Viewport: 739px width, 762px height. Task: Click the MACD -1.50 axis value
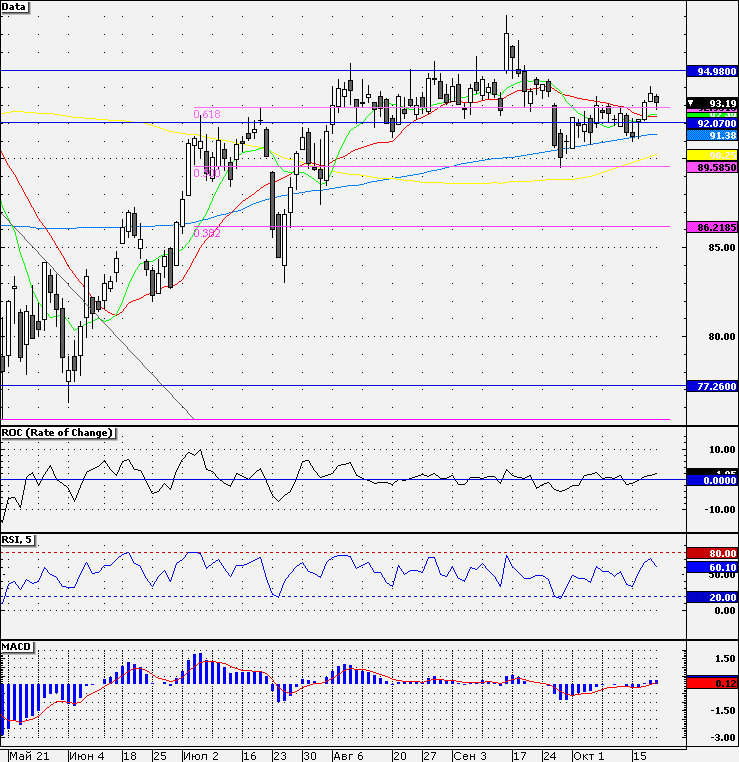pos(722,710)
